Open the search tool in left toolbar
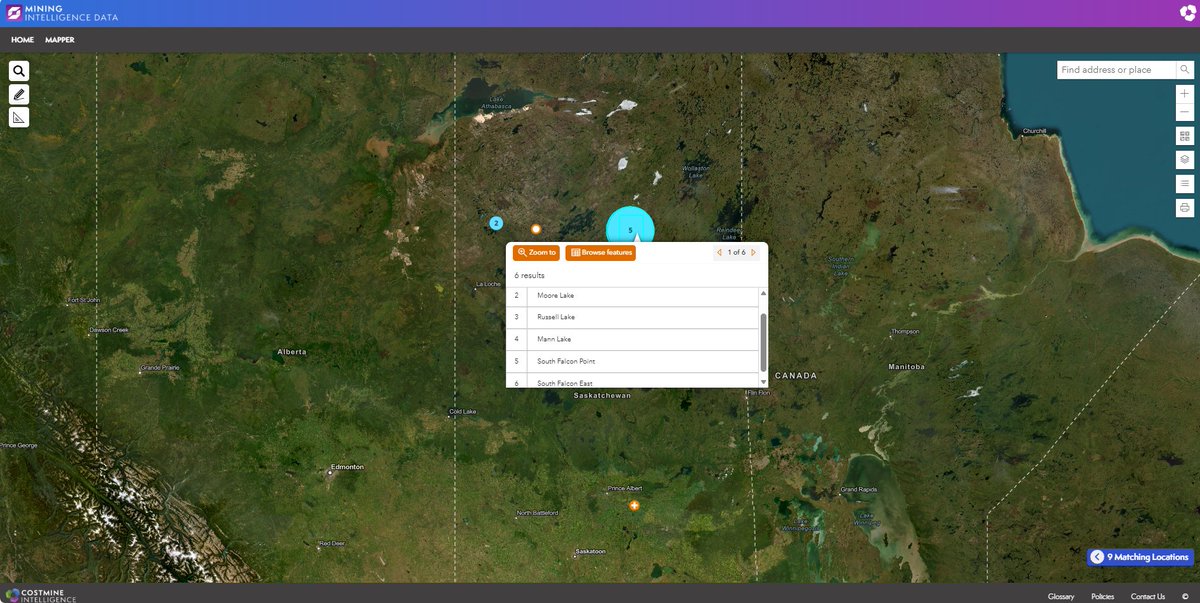1200x603 pixels. point(19,71)
